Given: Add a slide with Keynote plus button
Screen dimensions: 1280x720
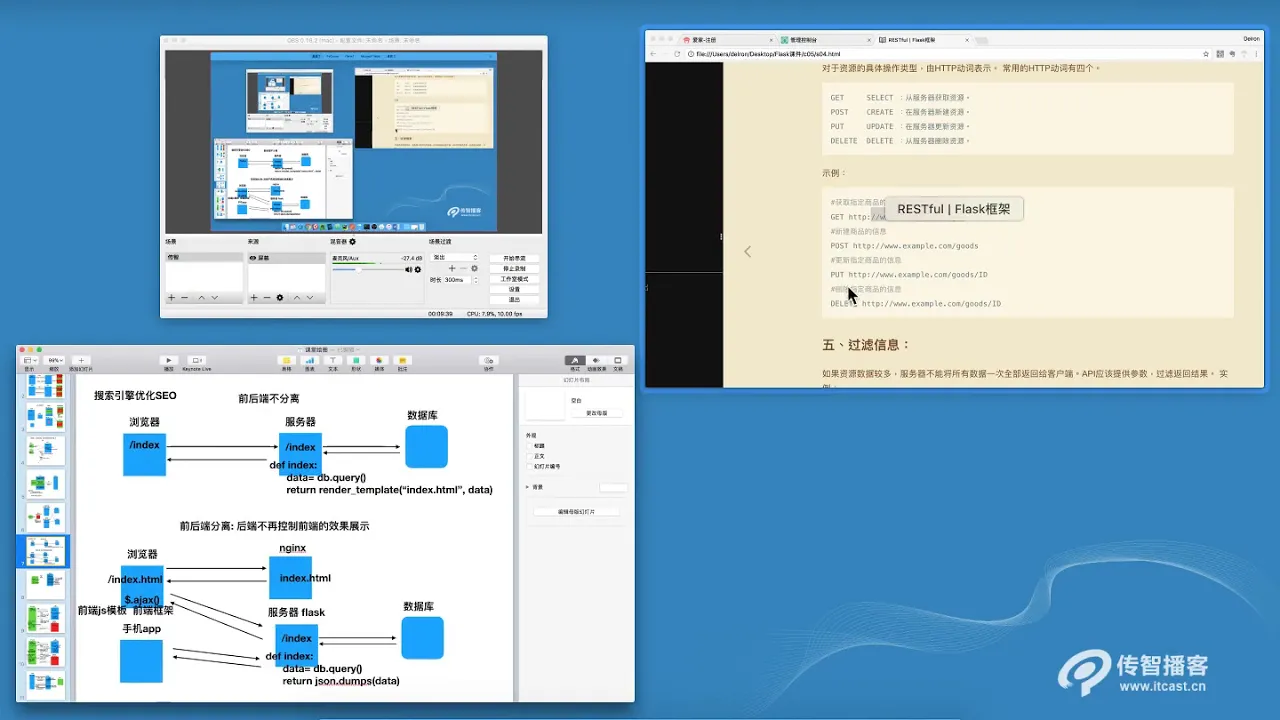Looking at the screenshot, I should click(81, 360).
